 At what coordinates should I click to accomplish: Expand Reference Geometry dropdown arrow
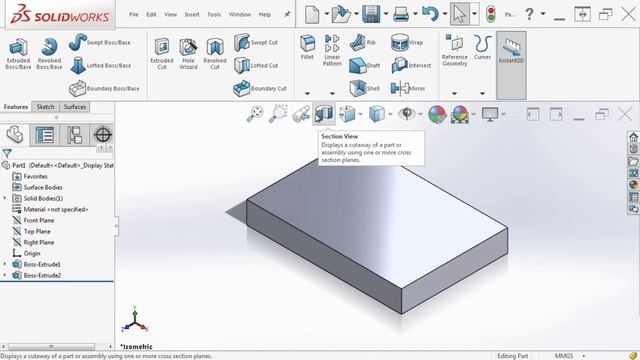(x=454, y=93)
